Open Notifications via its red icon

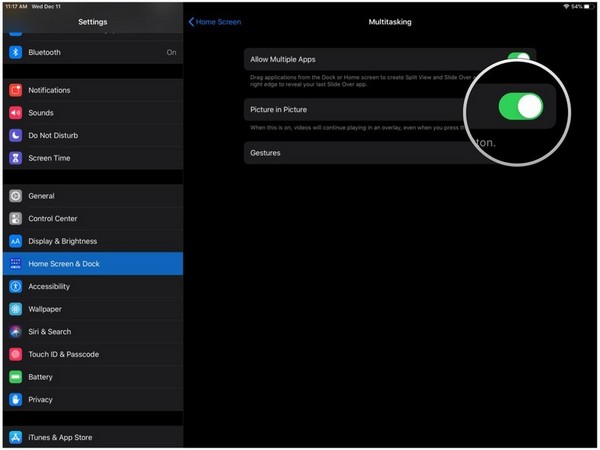pos(16,90)
